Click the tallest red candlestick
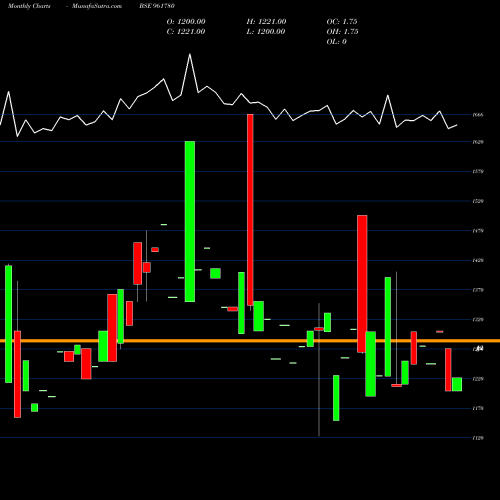This screenshot has width=500, height=500. coord(250,210)
